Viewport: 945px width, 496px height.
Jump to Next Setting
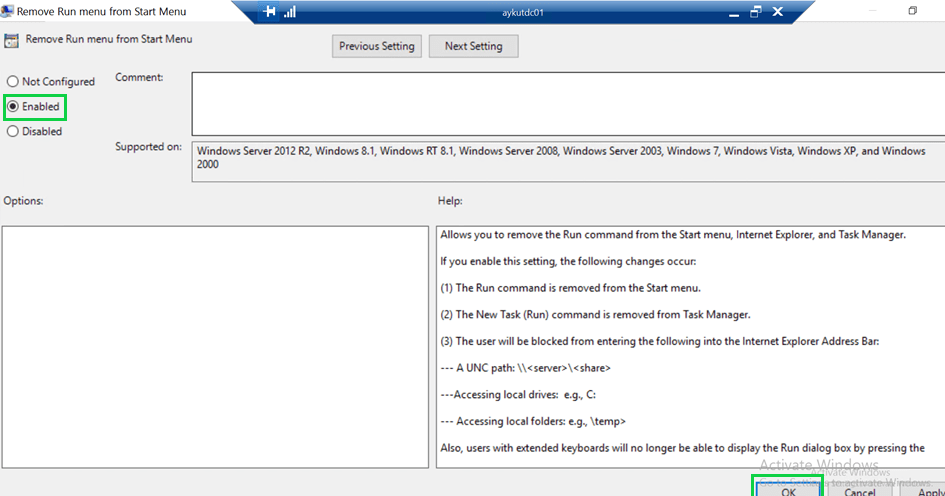pos(473,46)
